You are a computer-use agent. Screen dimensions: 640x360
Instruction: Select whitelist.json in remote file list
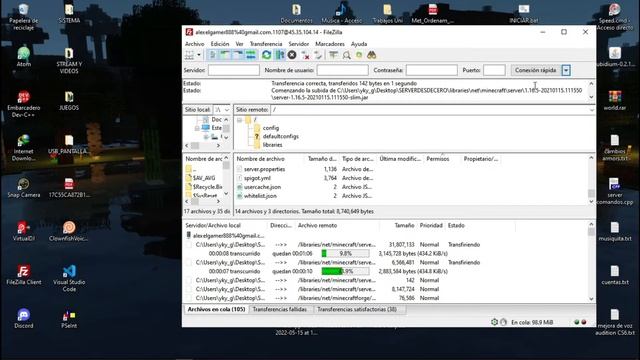click(x=260, y=196)
